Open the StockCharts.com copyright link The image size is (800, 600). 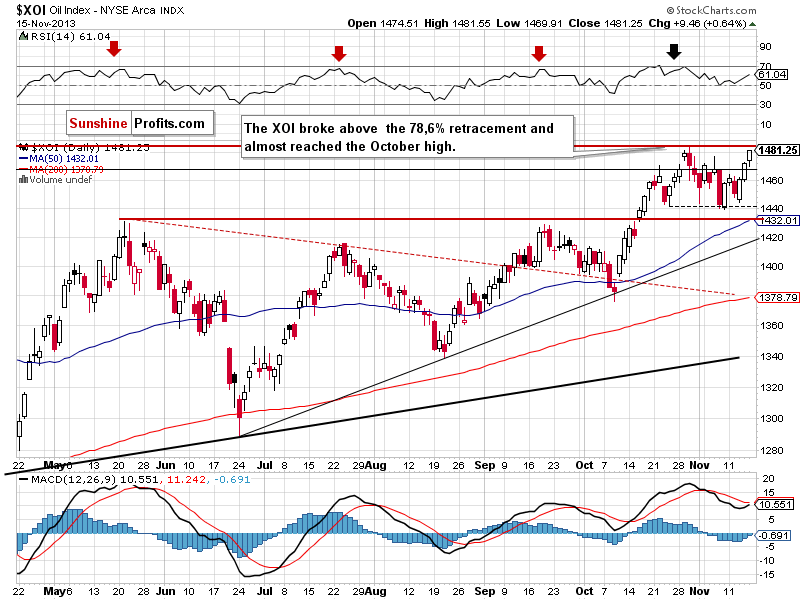click(x=711, y=10)
